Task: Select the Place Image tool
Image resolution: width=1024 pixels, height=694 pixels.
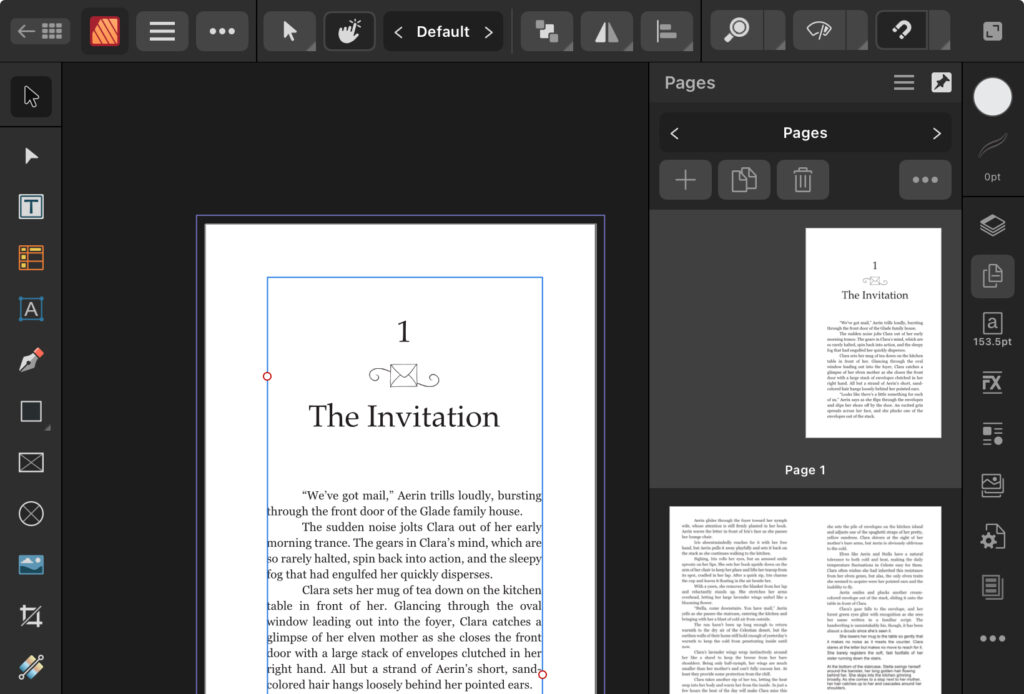Action: 31,565
